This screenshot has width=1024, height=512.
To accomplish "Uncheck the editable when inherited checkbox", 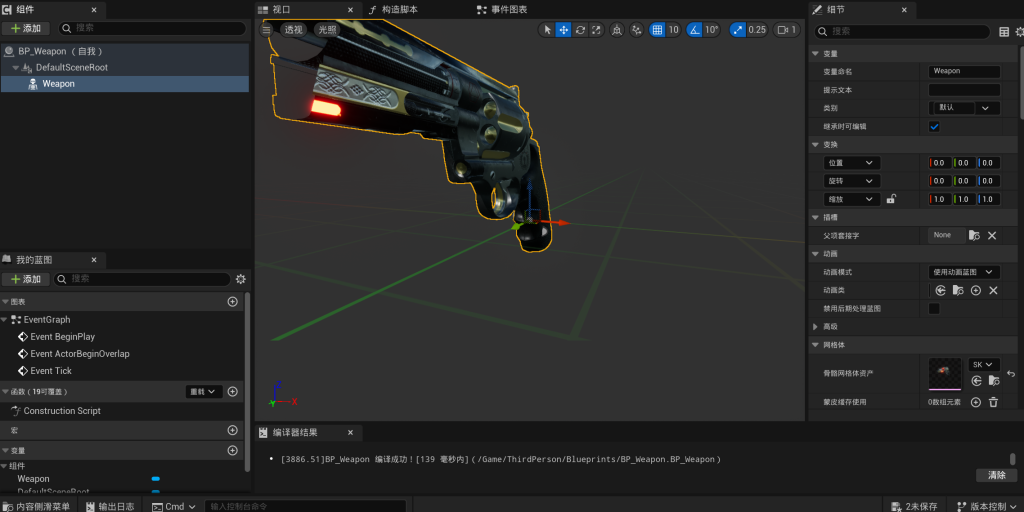I will [934, 127].
